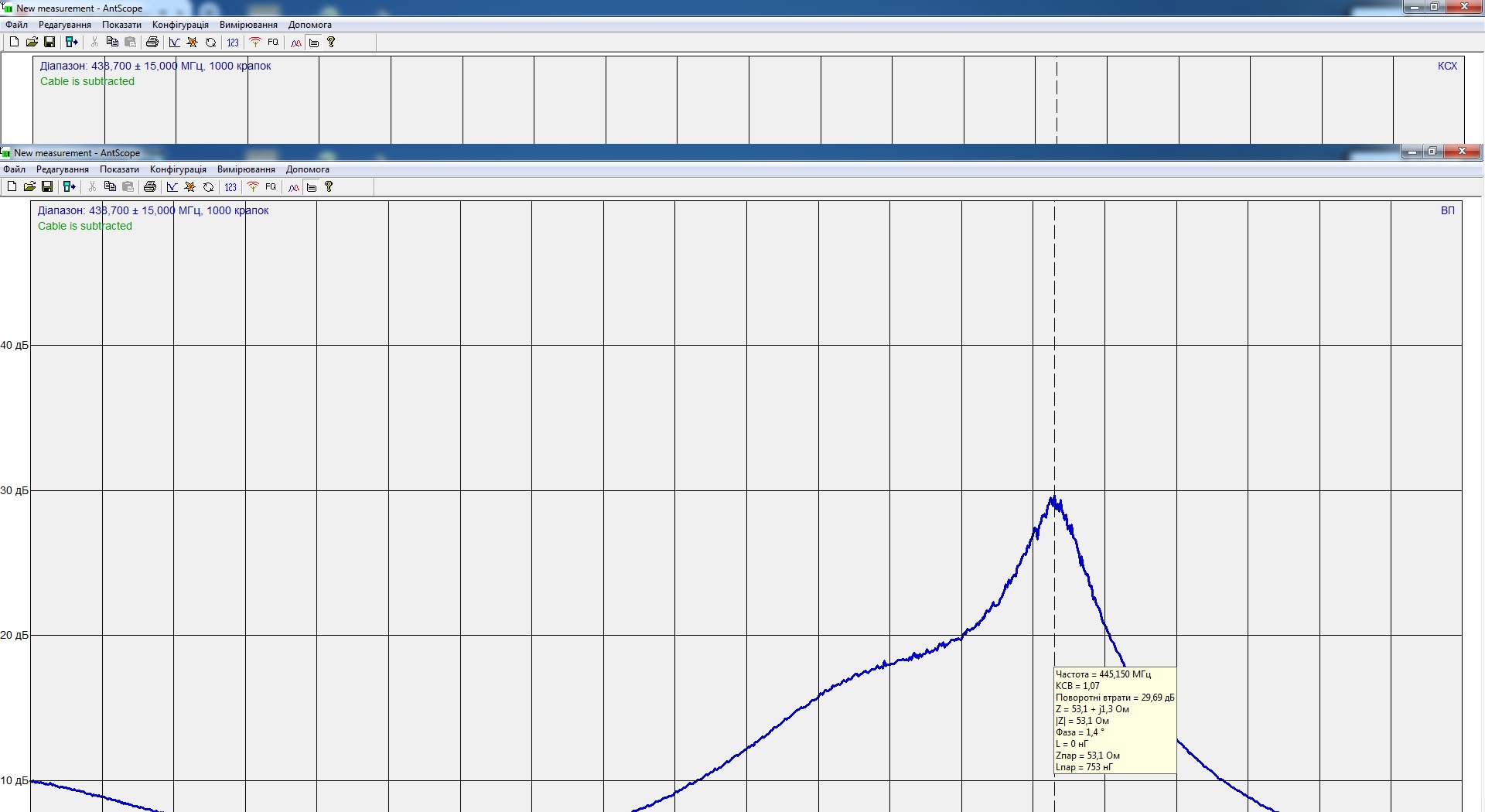Click the explosion star icon in the КСХ window toolbar

pos(193,42)
